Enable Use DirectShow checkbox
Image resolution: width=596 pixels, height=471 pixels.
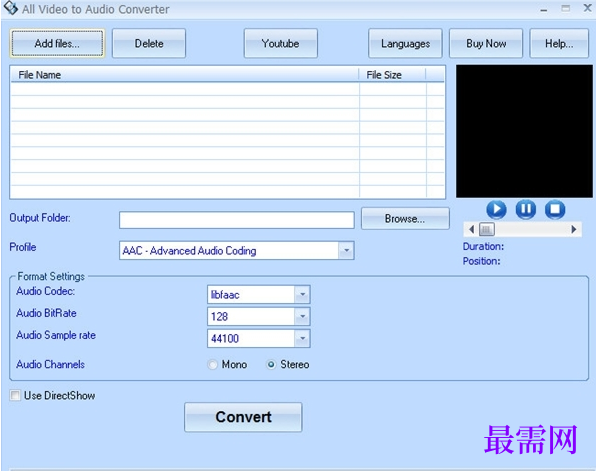coord(15,395)
